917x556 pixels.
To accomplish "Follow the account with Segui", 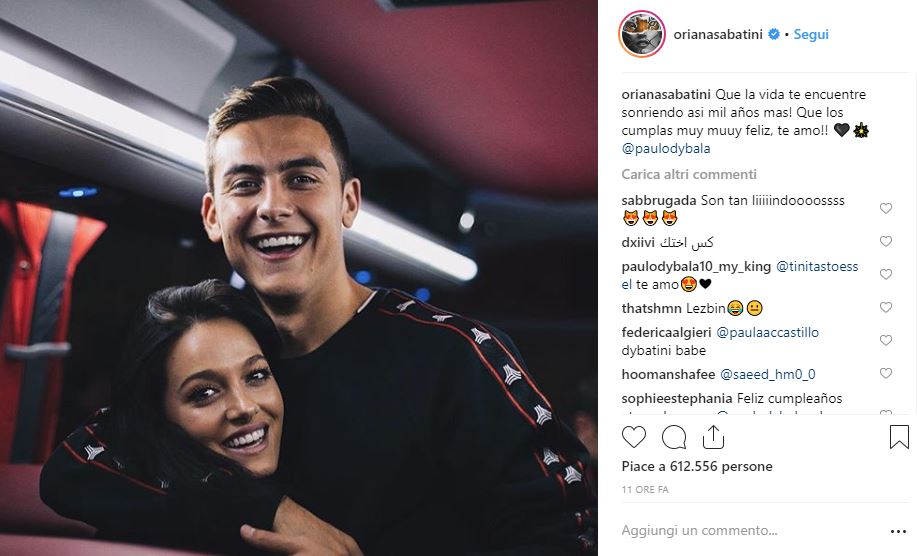I will 811,34.
